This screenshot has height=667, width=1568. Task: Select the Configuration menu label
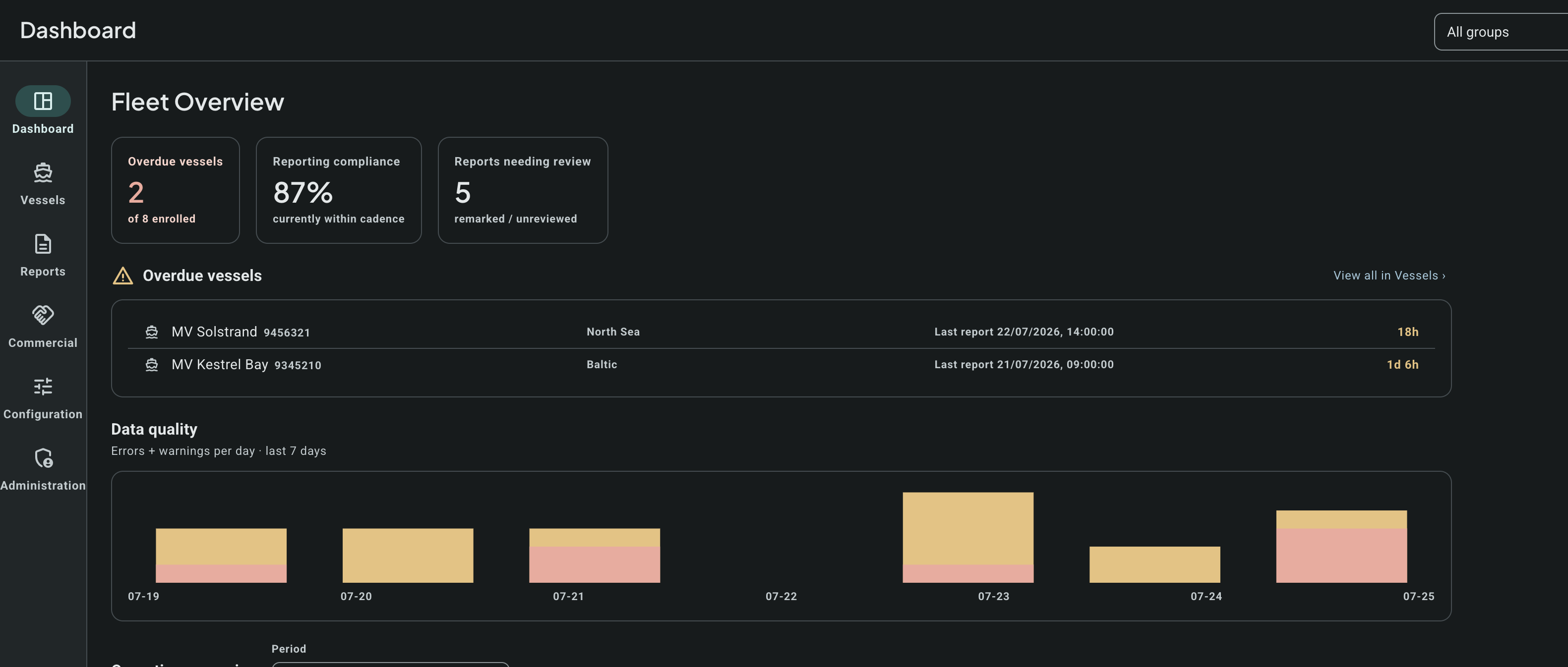point(43,414)
